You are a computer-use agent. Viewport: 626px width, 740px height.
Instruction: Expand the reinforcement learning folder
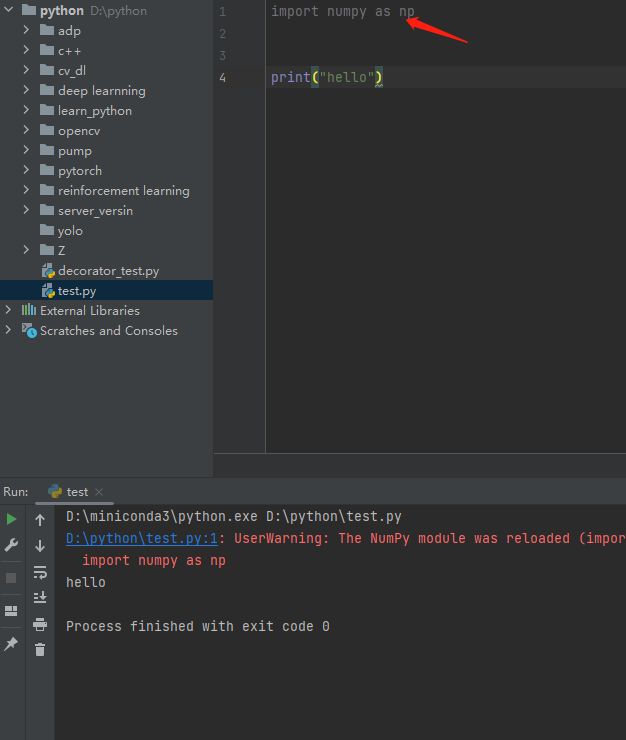[26, 190]
